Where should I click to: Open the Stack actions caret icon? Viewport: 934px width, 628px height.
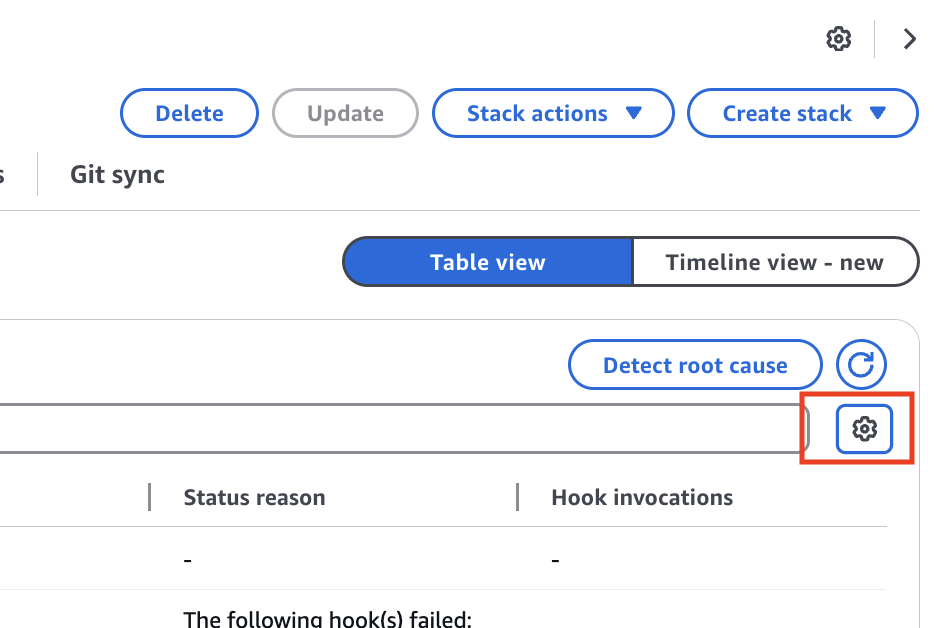click(636, 113)
